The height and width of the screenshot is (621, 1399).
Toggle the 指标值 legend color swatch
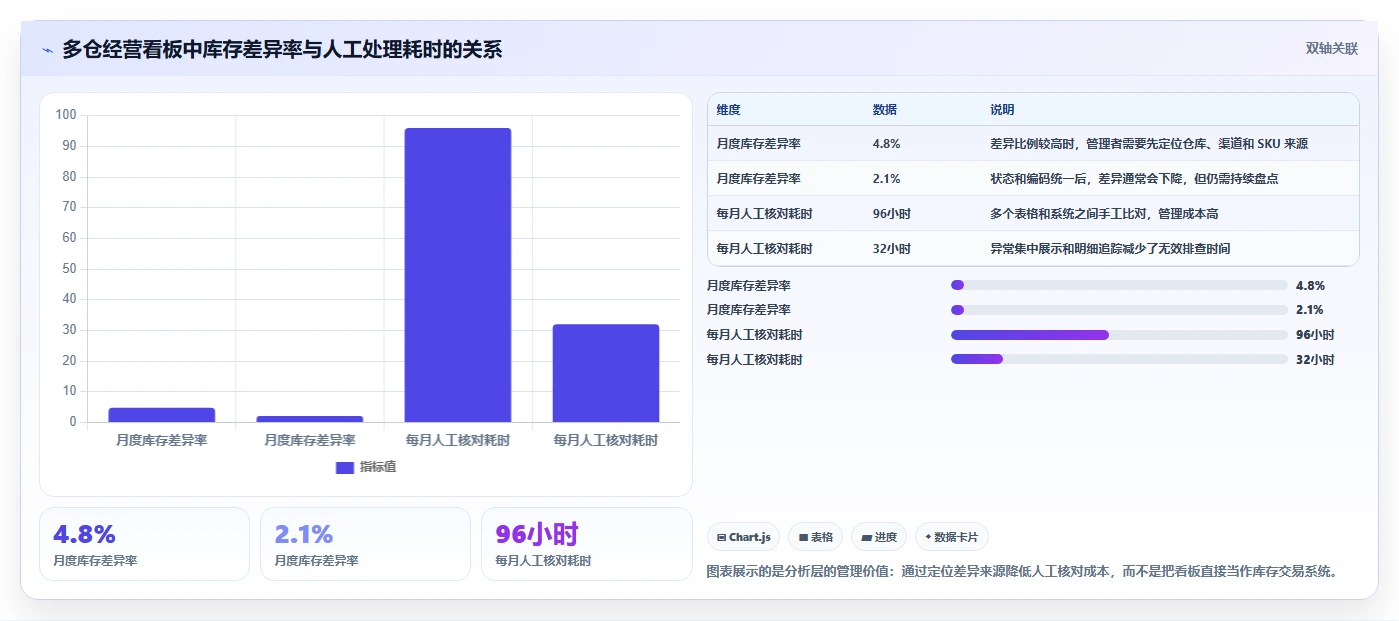[x=345, y=467]
